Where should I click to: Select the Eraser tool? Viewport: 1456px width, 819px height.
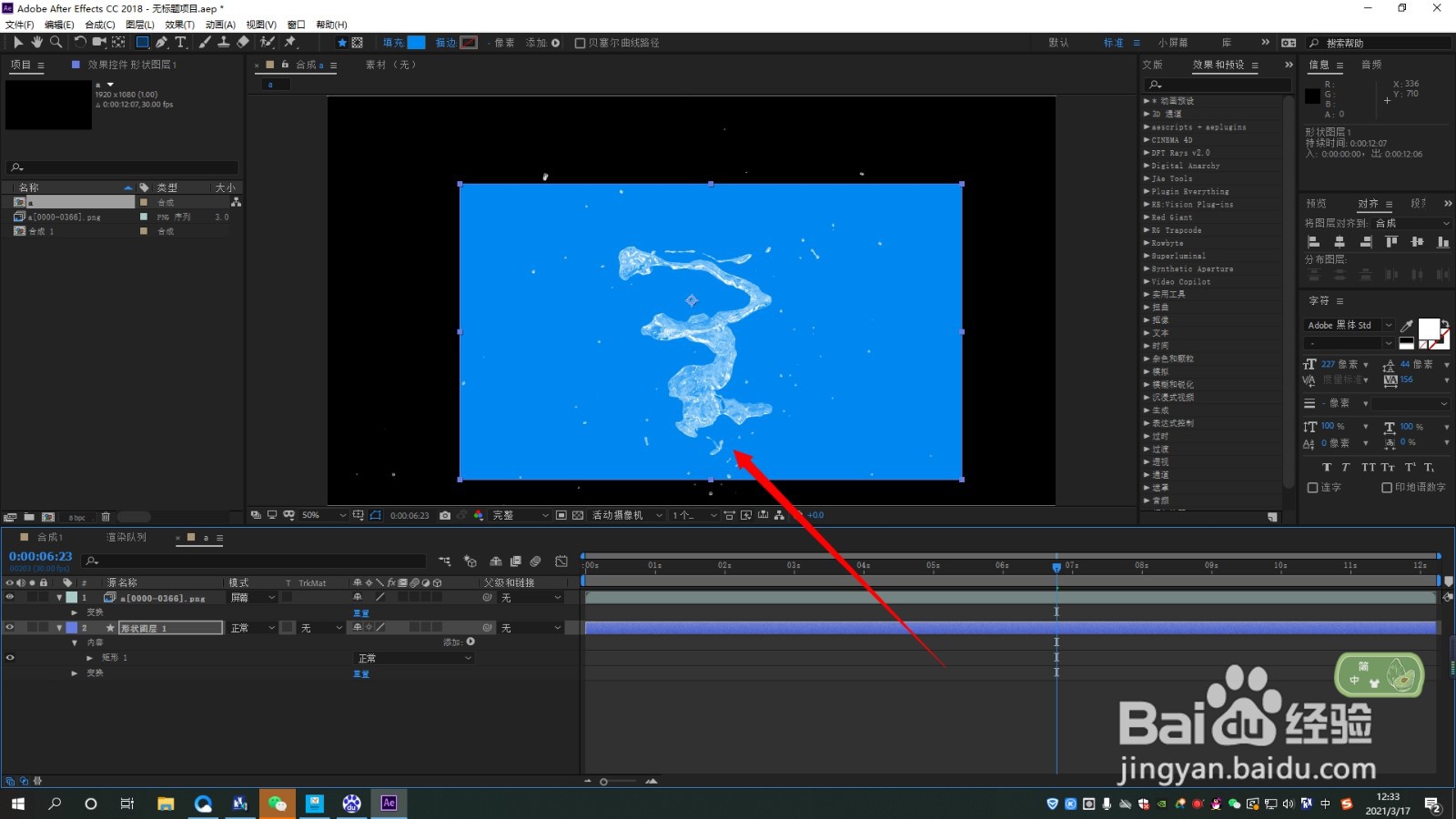point(242,42)
